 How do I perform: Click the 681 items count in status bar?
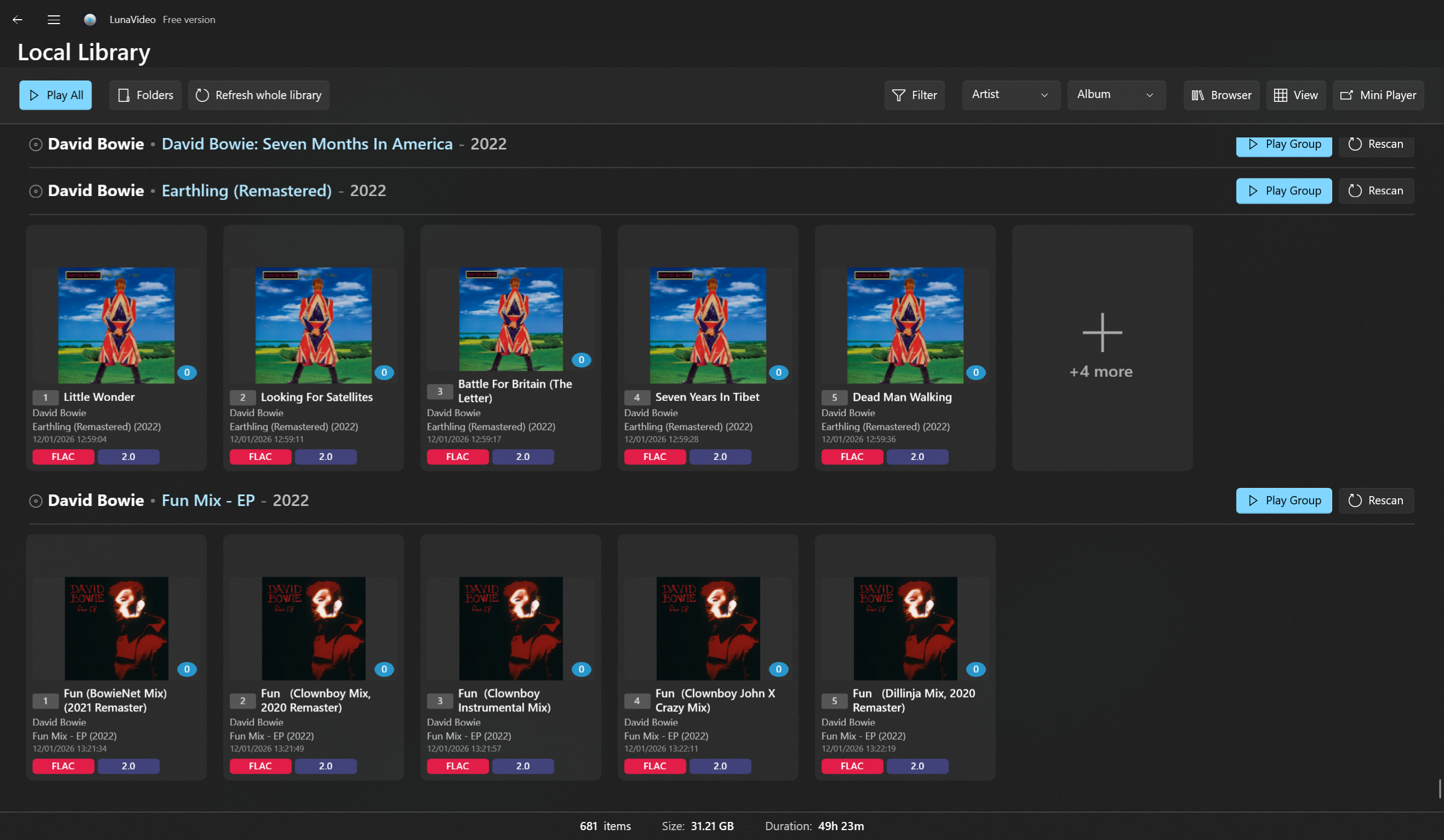click(x=605, y=826)
